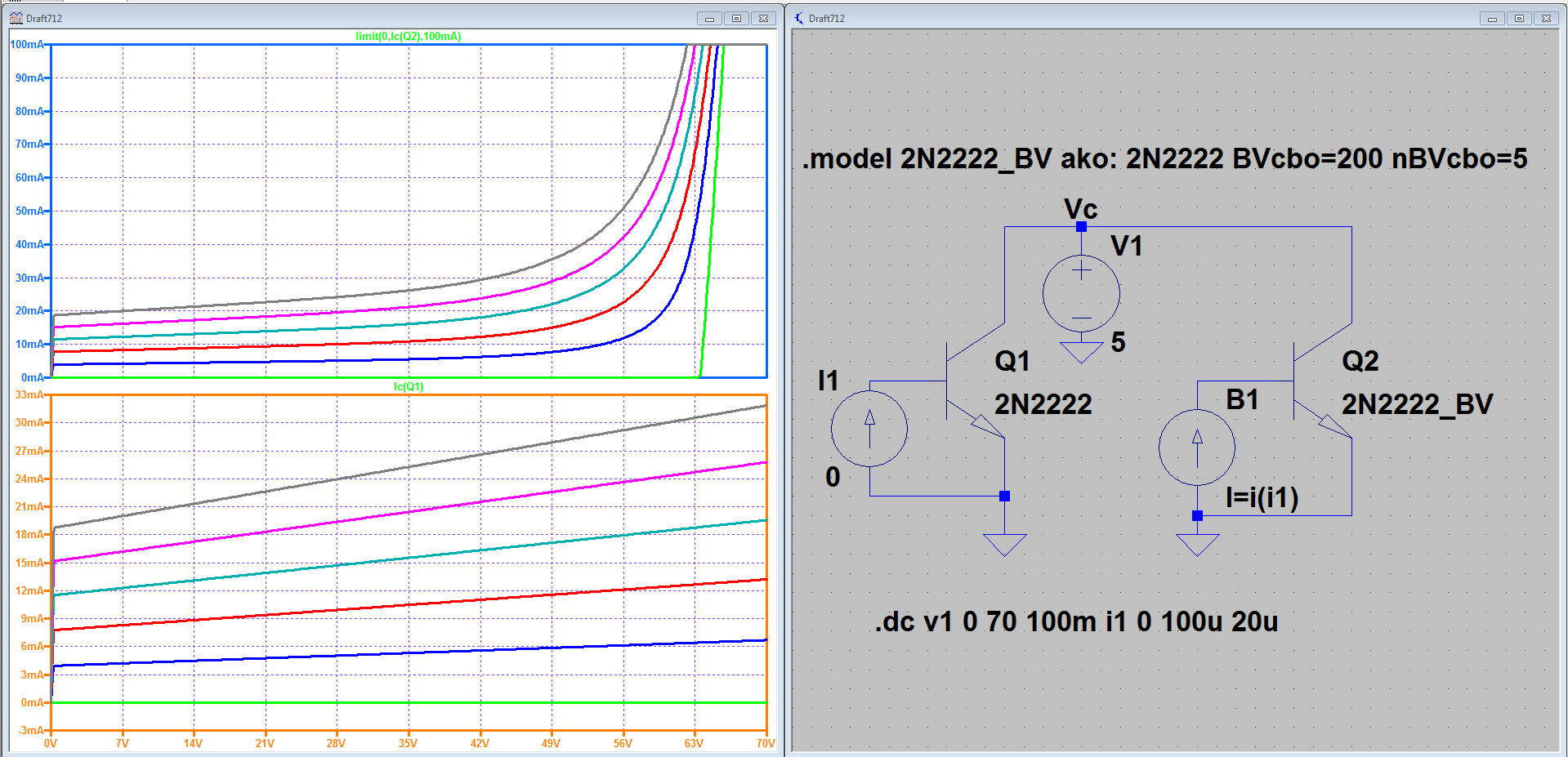
Task: Click the 2N2222_BV model label
Action: point(1418,404)
